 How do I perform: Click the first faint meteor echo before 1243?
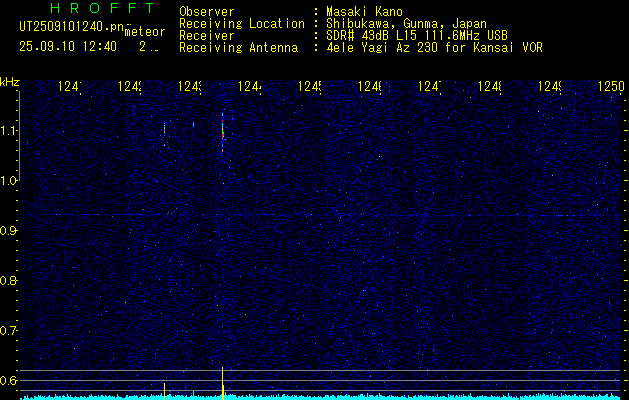point(164,129)
